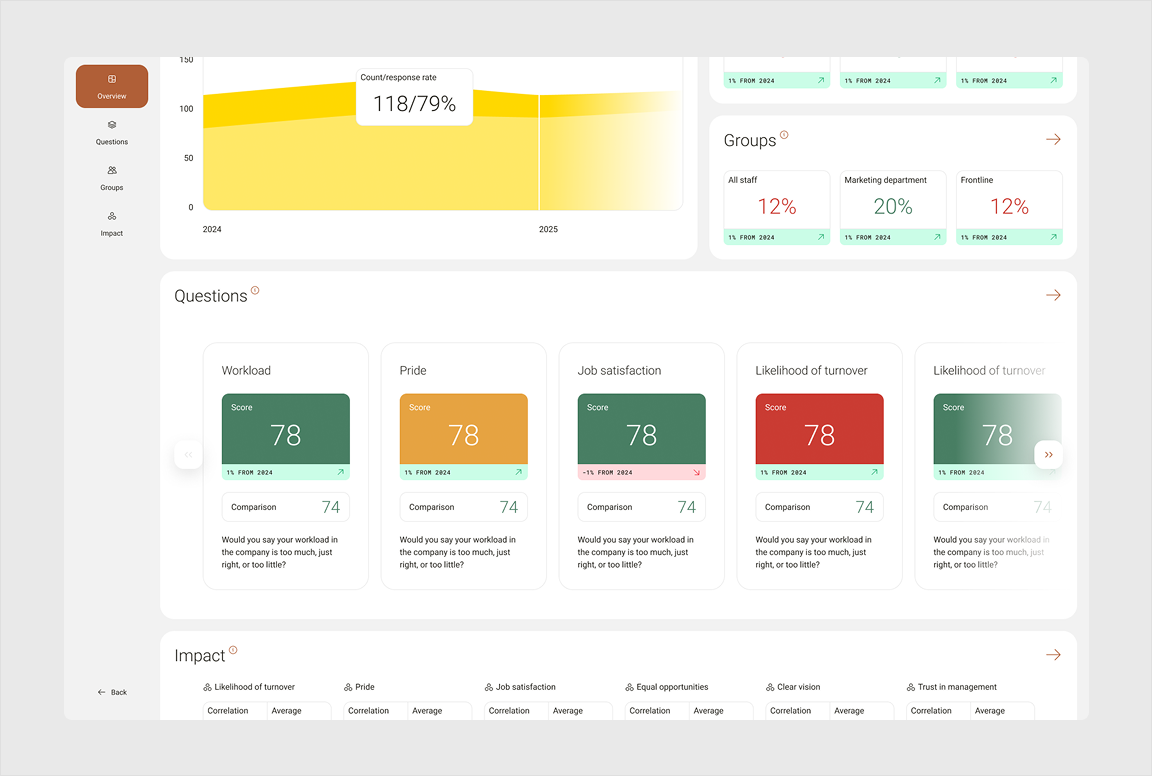Click the info icon beside Groups heading

point(784,134)
